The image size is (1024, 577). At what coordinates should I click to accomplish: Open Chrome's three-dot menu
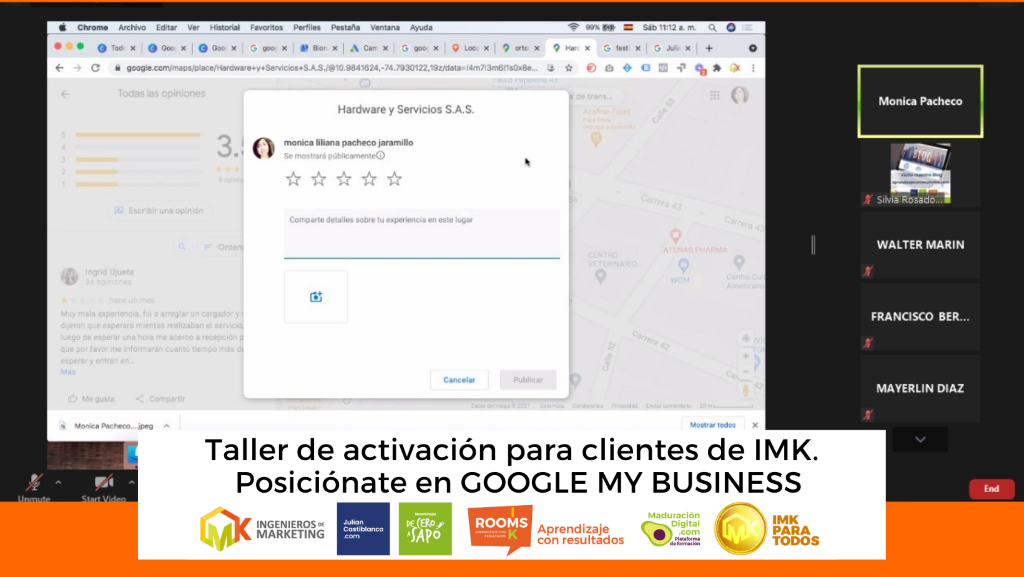tap(753, 68)
